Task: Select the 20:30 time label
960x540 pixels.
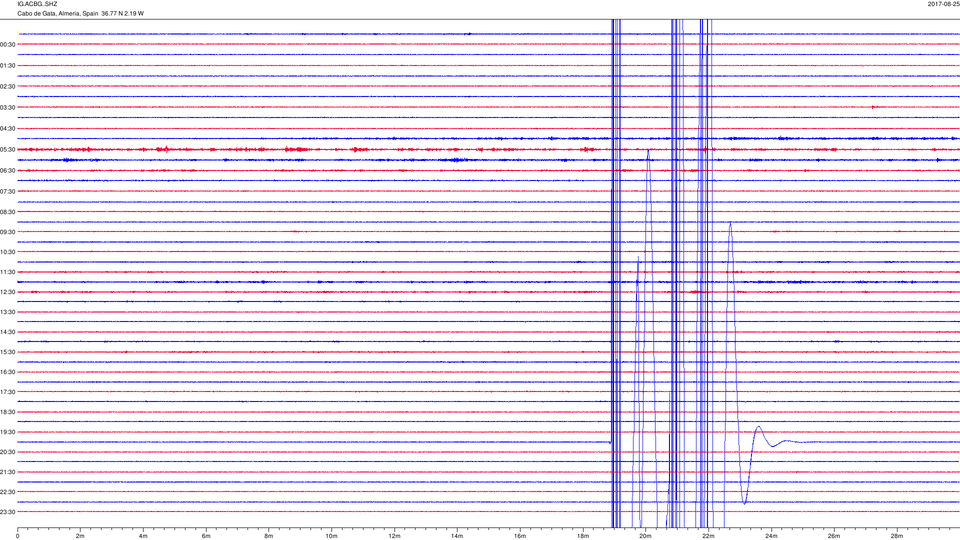Action: tap(8, 452)
